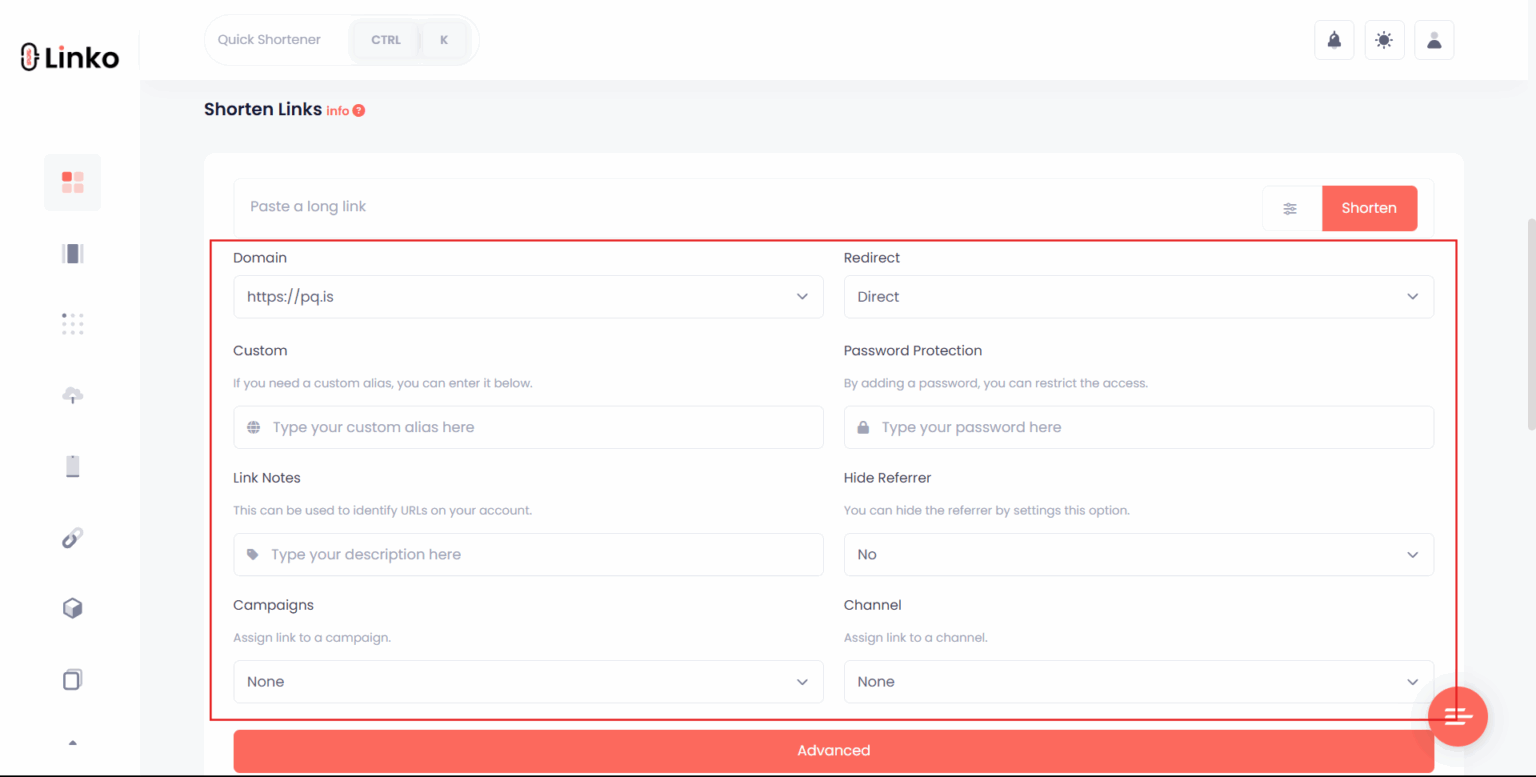Open the Hide Referrer dropdown

tap(1139, 554)
